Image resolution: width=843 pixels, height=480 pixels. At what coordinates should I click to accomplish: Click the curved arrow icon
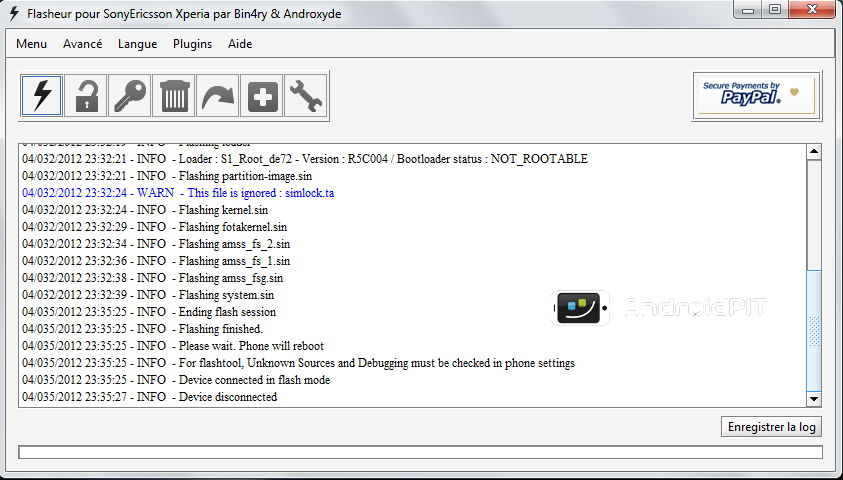click(218, 96)
